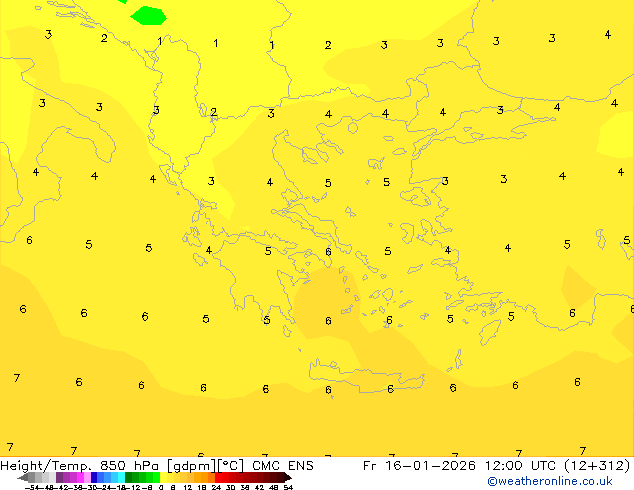Viewport: 634px width, 490px height.
Task: Click the '[gdpm]' unit label
Action: [192, 466]
